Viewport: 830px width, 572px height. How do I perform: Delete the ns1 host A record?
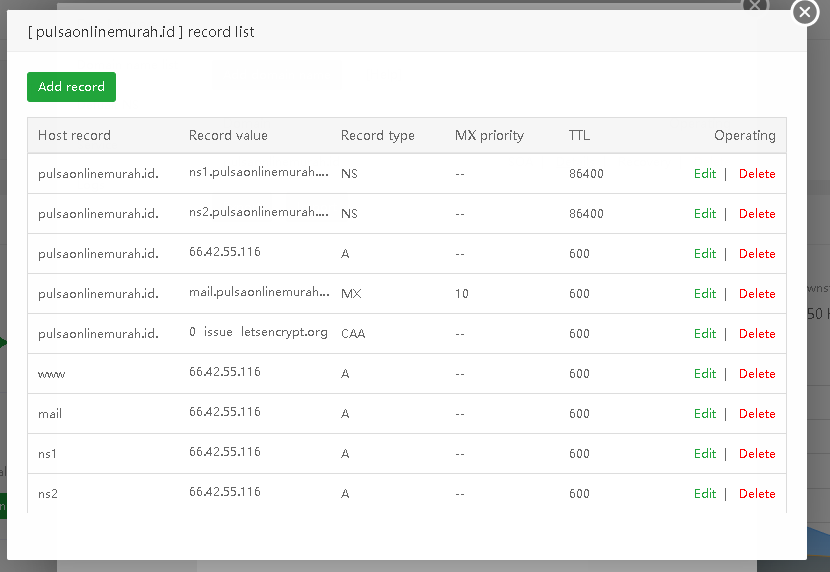tap(757, 454)
